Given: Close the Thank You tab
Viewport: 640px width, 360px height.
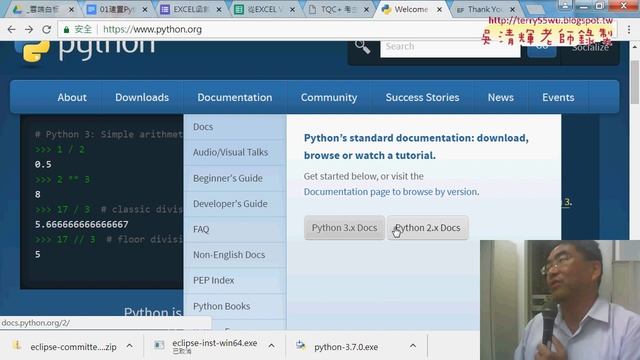Looking at the screenshot, I should pos(513,9).
